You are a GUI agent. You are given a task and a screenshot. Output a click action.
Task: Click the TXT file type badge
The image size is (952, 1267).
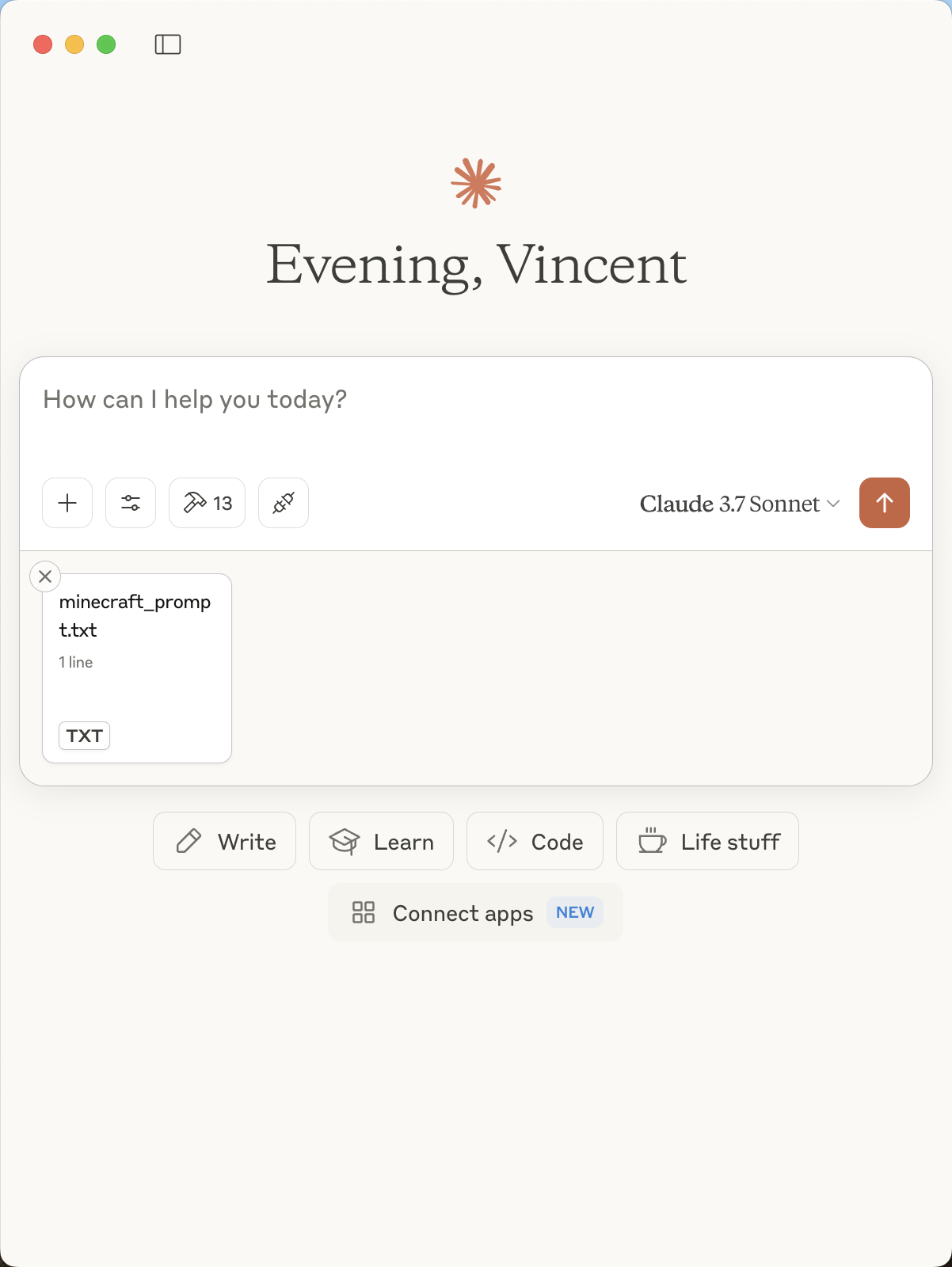click(84, 736)
